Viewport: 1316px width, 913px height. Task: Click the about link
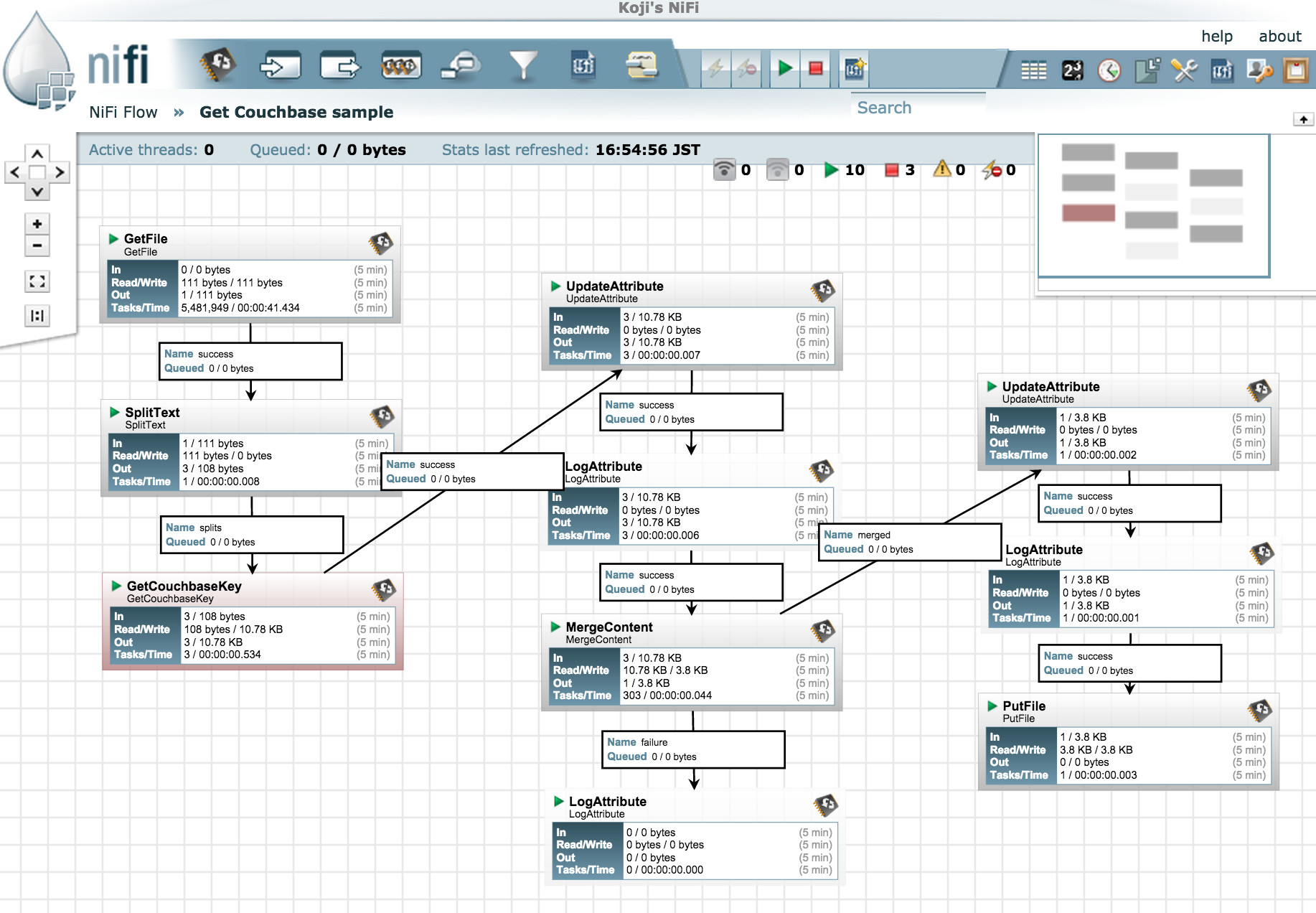point(1279,36)
